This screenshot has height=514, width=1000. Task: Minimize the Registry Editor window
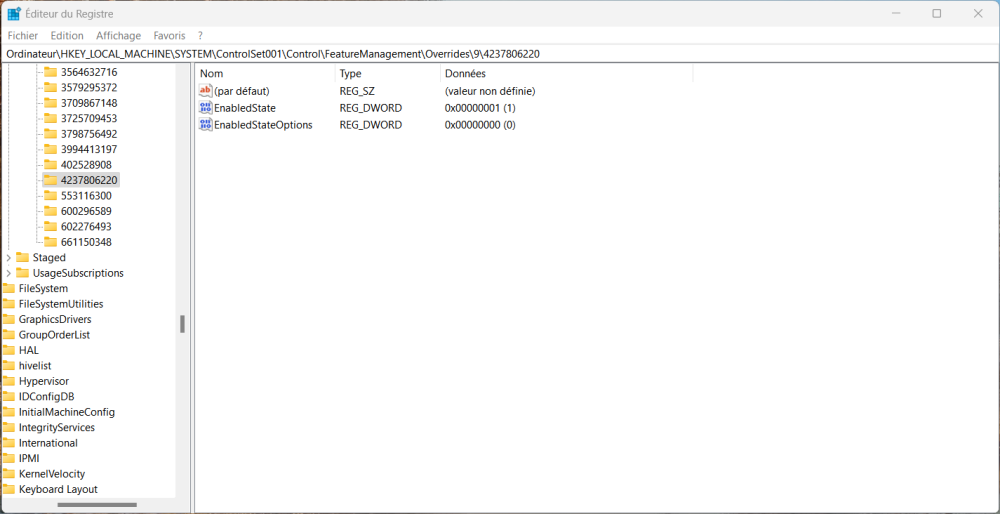point(895,13)
